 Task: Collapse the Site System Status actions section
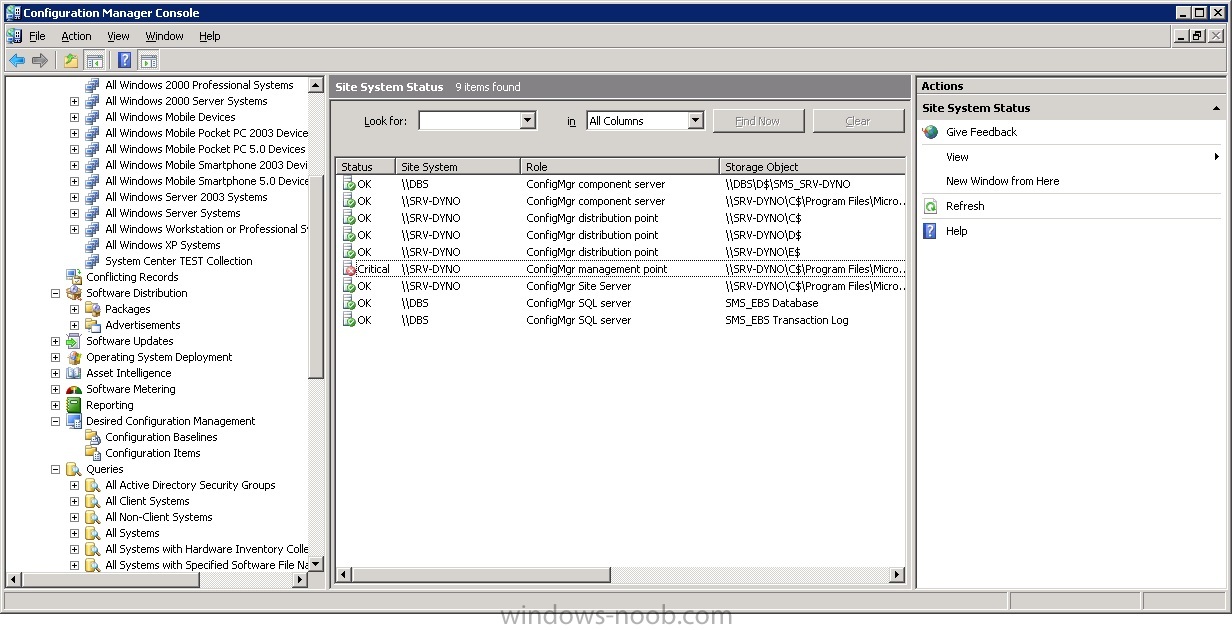[1216, 108]
